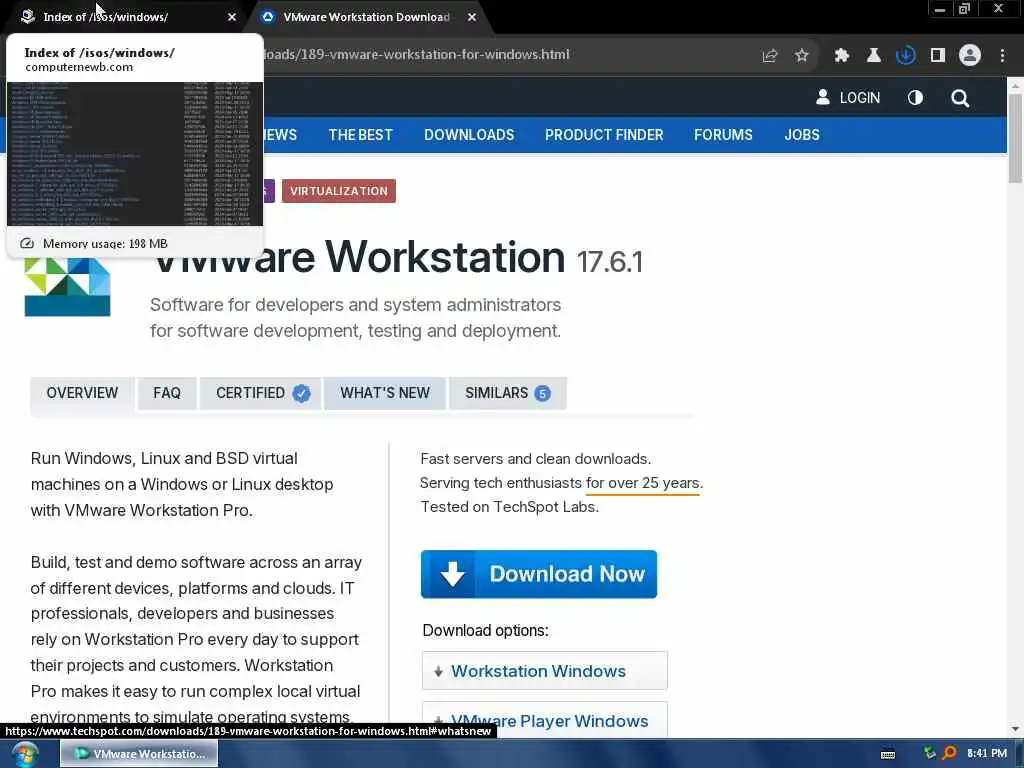Click the address bar URL field
This screenshot has width=1024, height=768.
(509, 55)
